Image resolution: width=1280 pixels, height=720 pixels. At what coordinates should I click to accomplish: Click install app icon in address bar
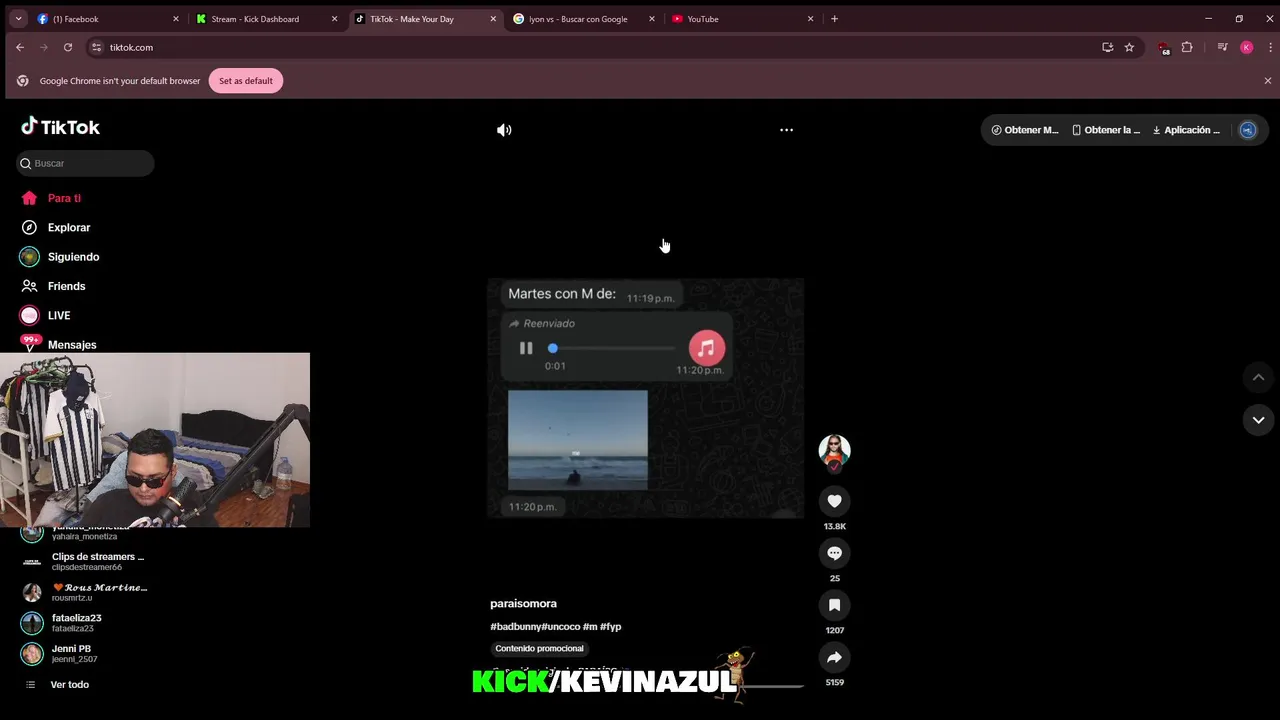[1107, 47]
